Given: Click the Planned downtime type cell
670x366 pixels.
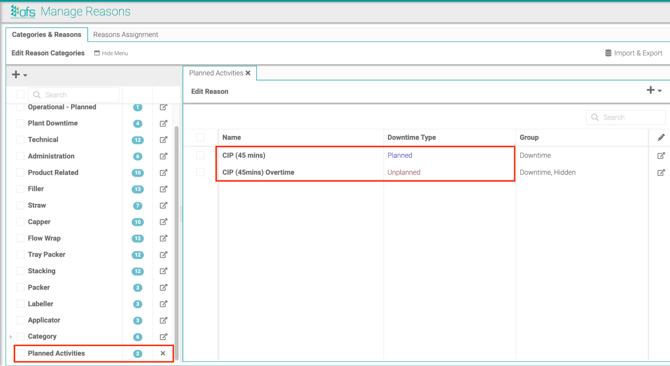Looking at the screenshot, I should click(x=400, y=155).
